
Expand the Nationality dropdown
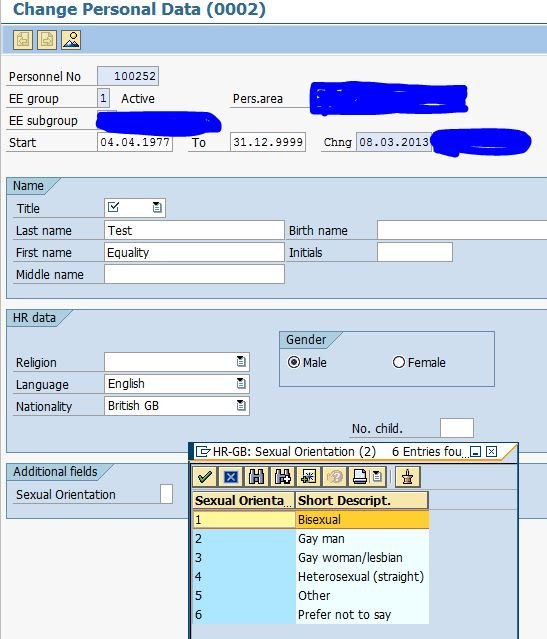pos(241,405)
